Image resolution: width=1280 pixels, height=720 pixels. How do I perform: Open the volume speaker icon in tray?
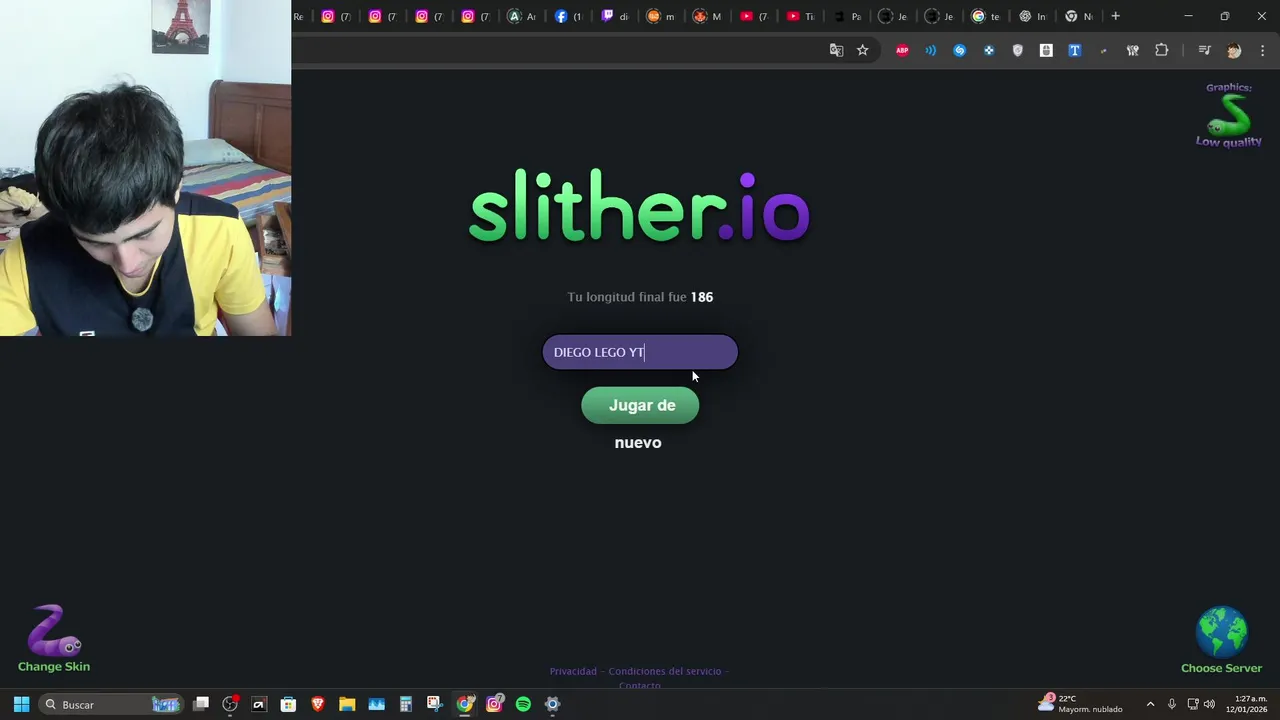click(1209, 704)
